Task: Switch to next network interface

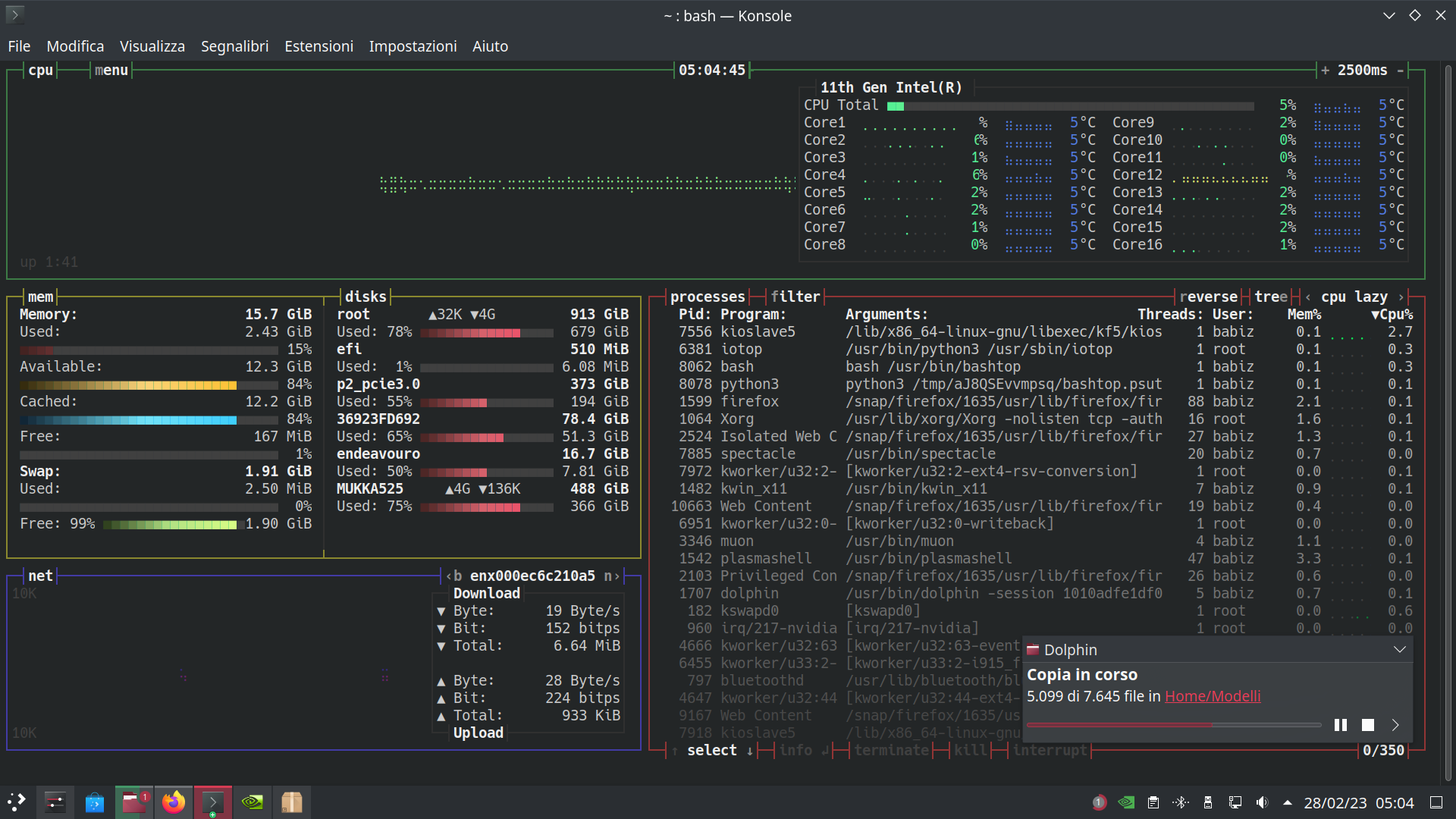Action: (x=613, y=576)
